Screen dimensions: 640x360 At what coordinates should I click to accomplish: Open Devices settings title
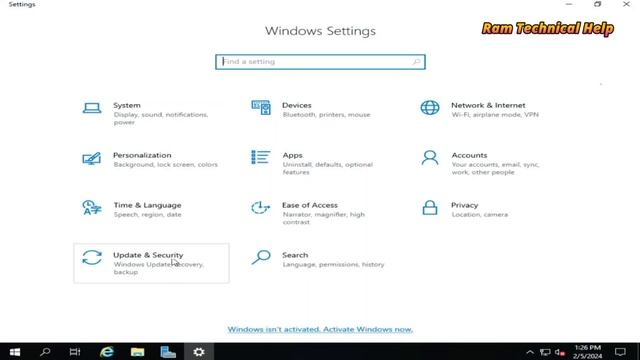[297, 105]
